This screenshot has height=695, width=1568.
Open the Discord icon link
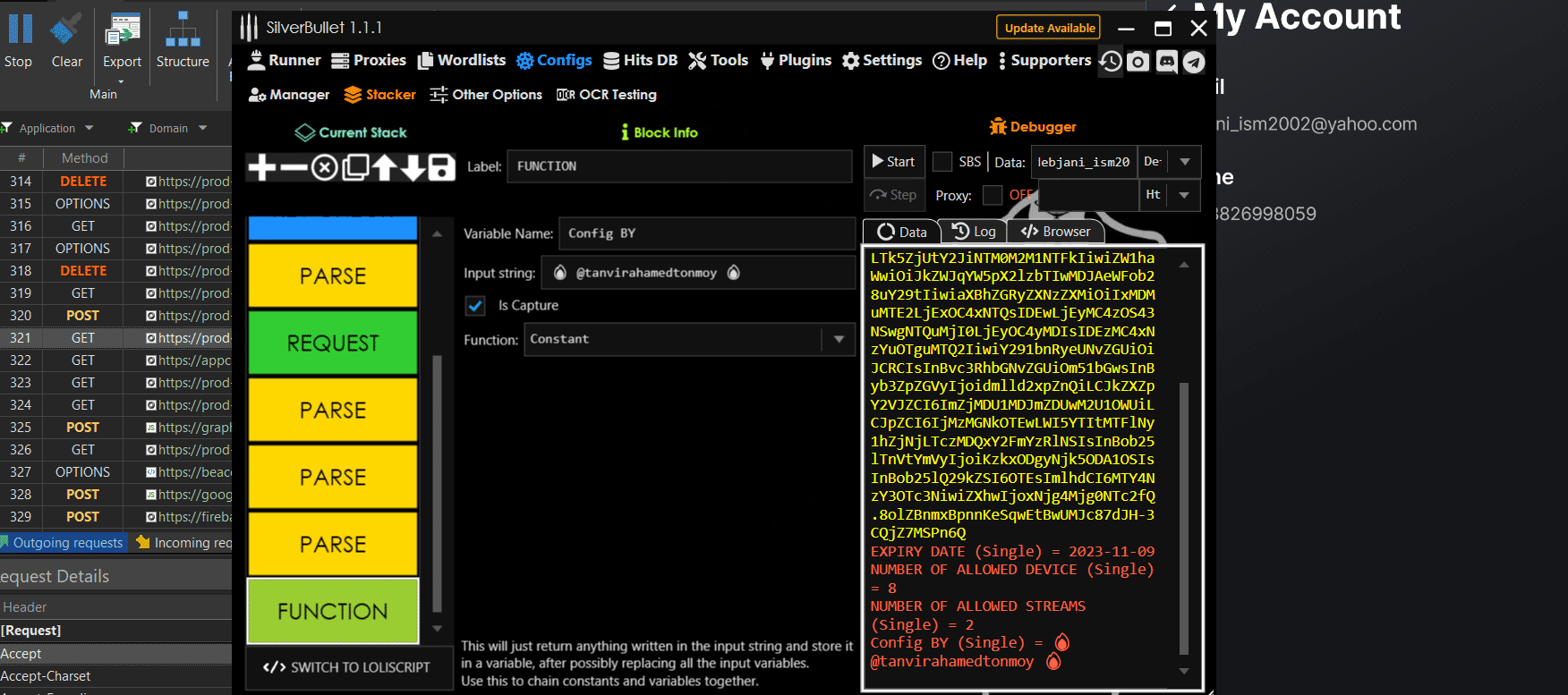[x=1166, y=62]
